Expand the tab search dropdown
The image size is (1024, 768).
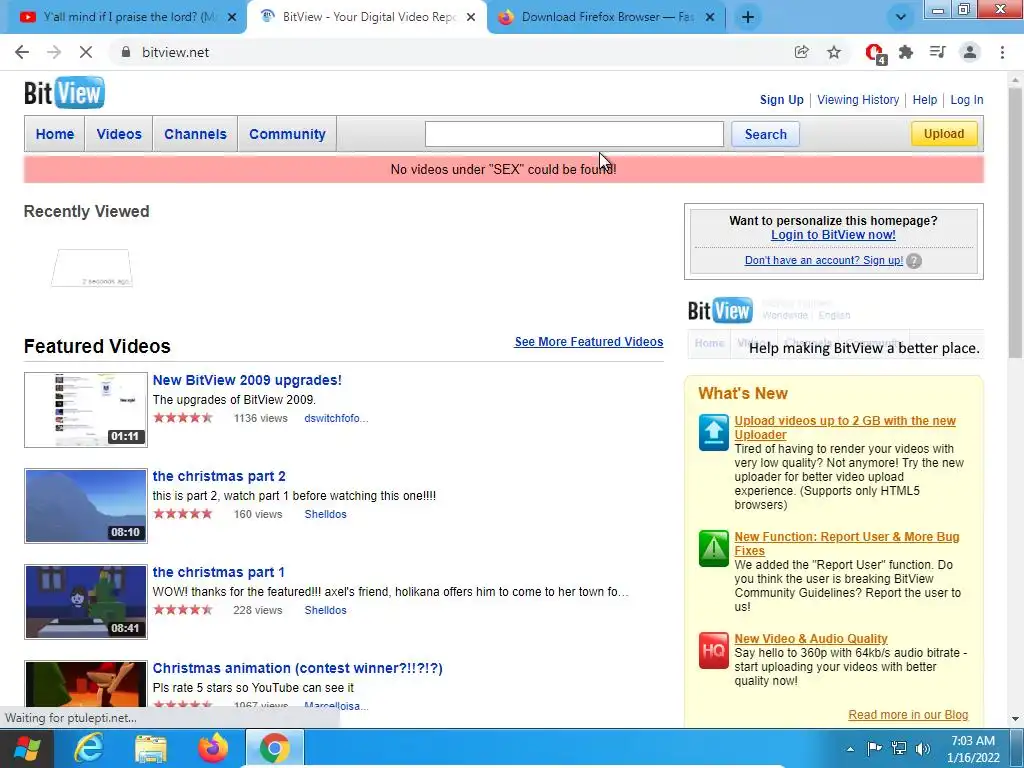point(901,17)
